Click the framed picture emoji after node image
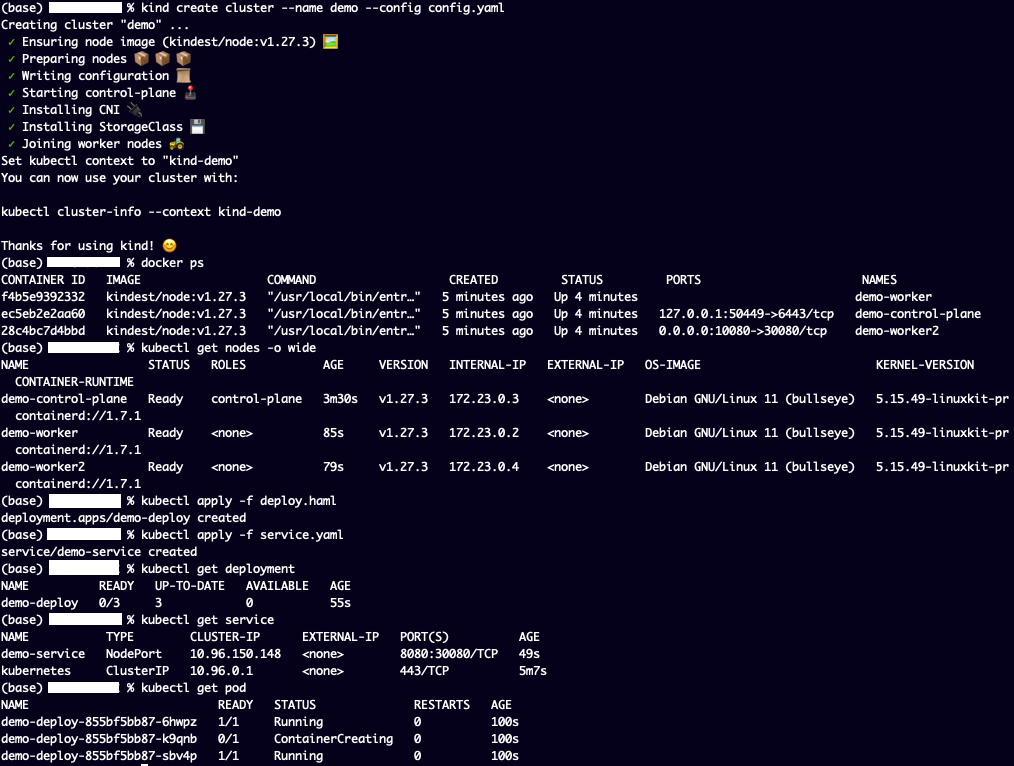 [x=331, y=42]
